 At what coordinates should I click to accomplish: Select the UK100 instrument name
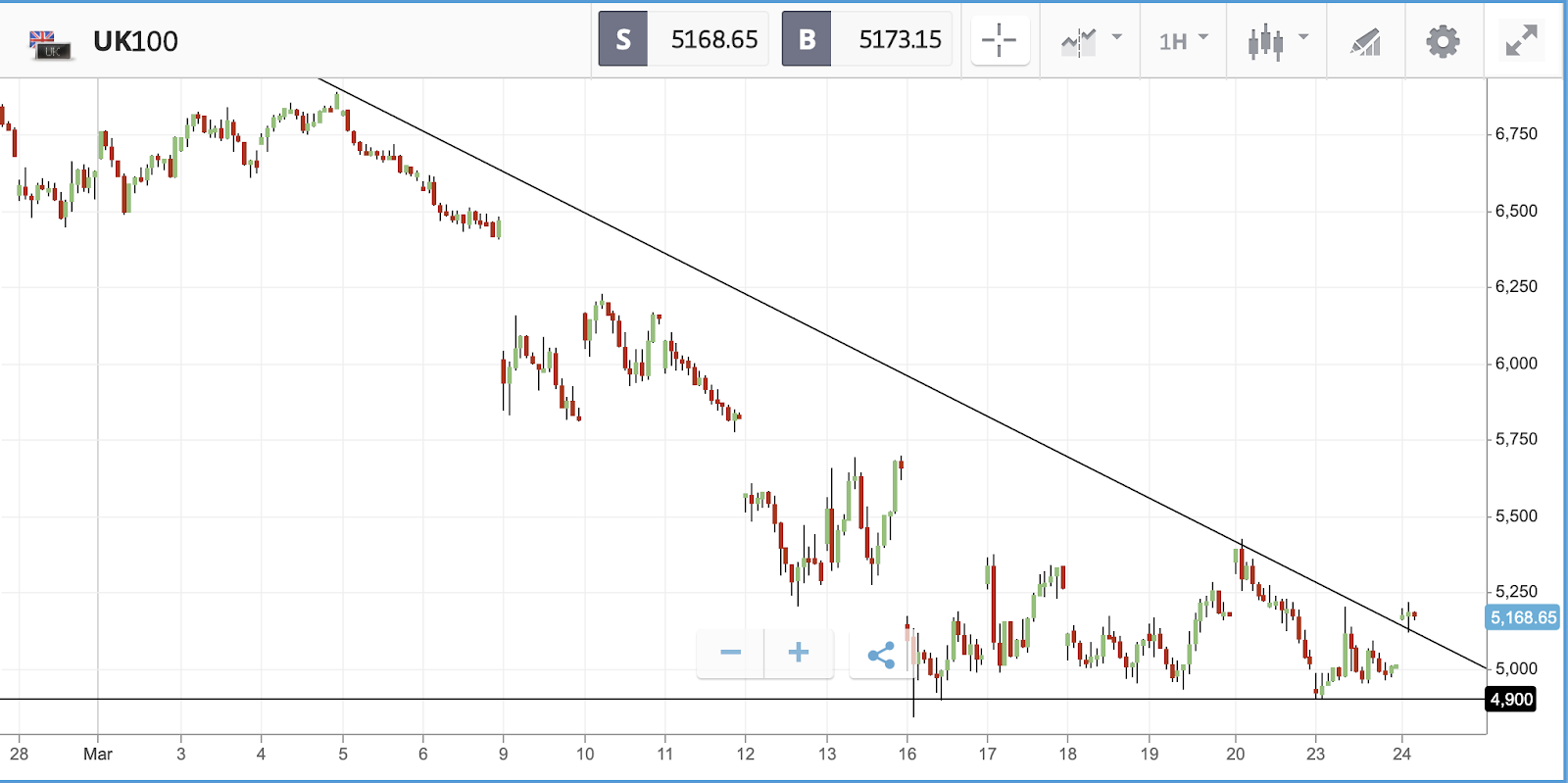pos(135,41)
